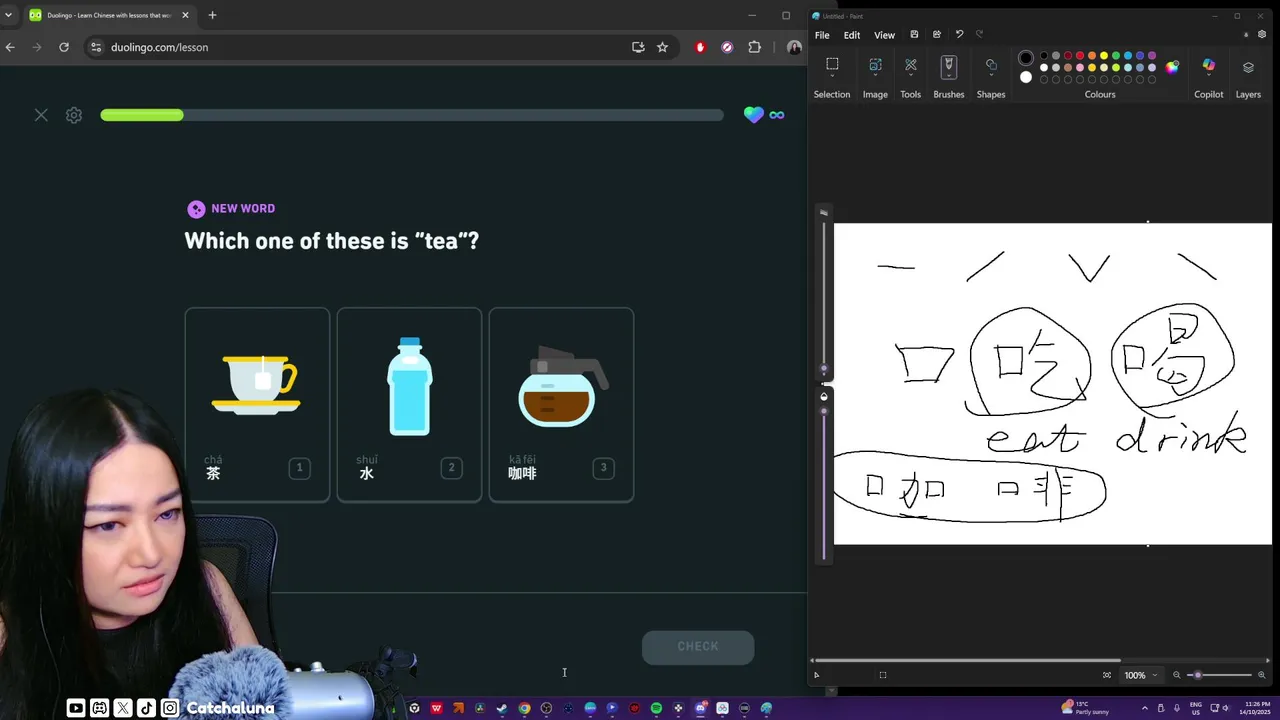Open the File menu in Paint

[x=822, y=35]
